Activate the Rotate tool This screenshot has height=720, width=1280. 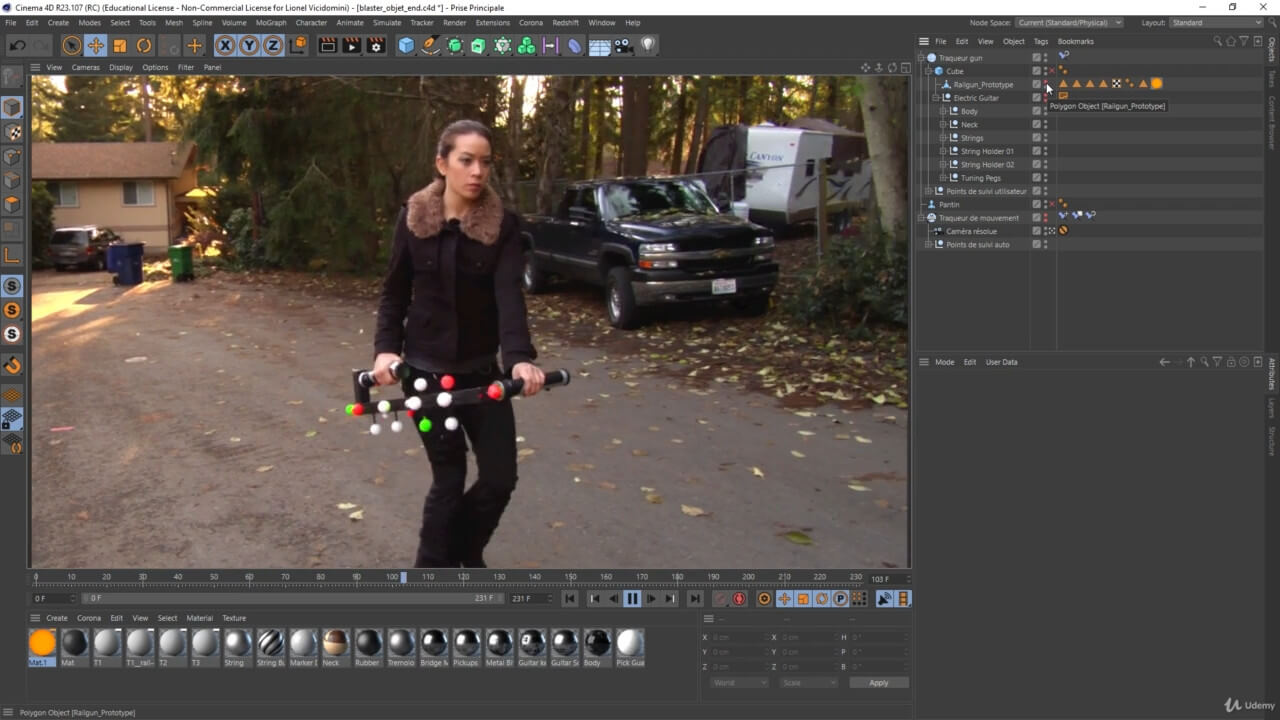point(144,45)
